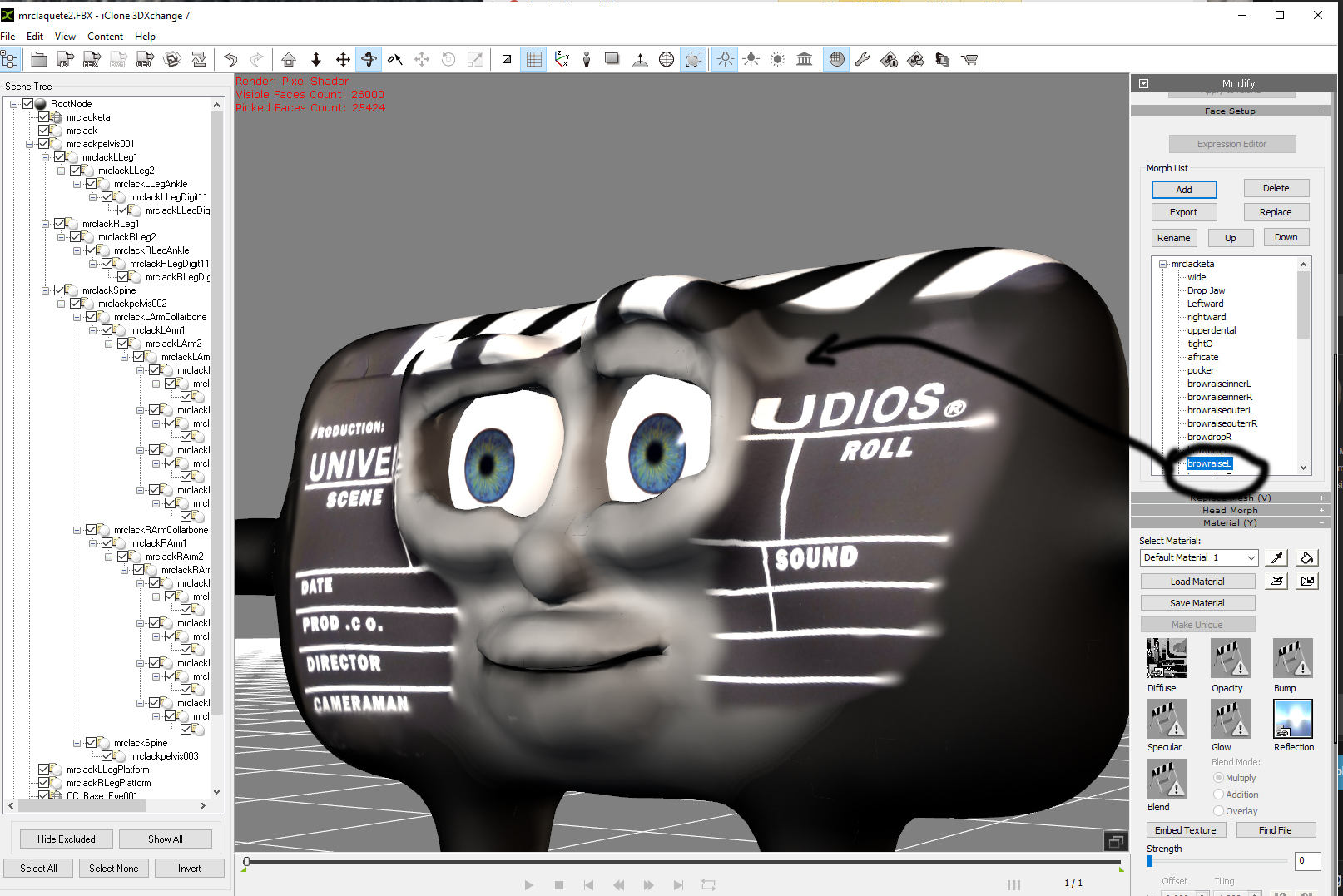This screenshot has width=1343, height=896.
Task: Click the Strength value input field
Action: (x=1308, y=861)
